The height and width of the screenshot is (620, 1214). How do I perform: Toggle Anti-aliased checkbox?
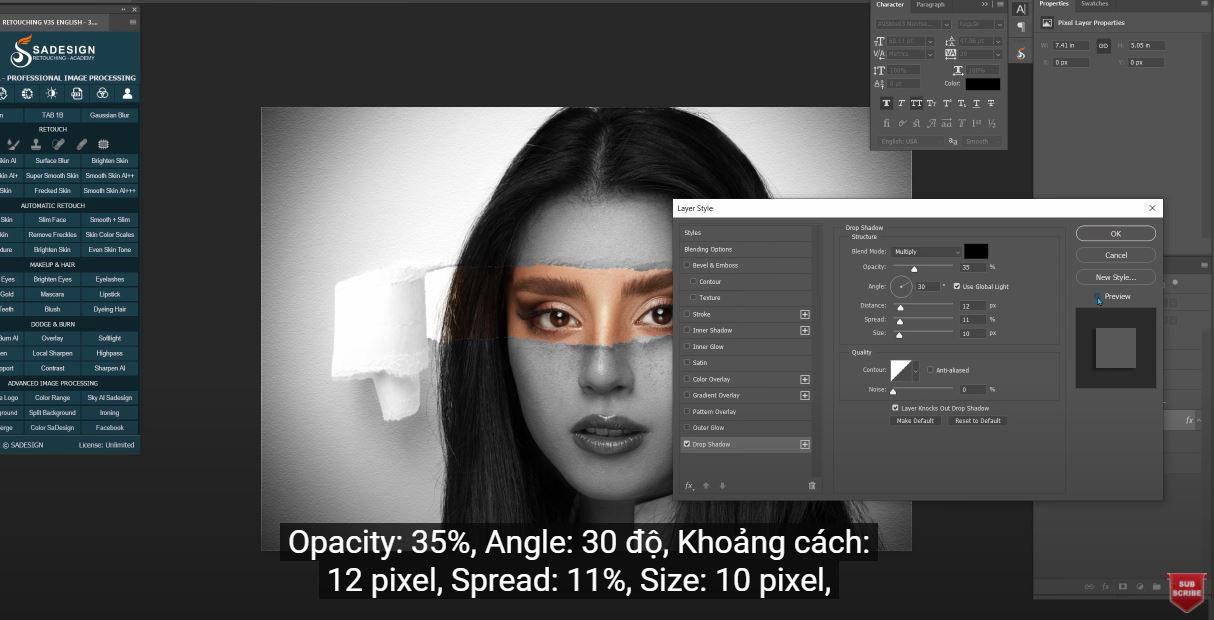[x=929, y=369]
